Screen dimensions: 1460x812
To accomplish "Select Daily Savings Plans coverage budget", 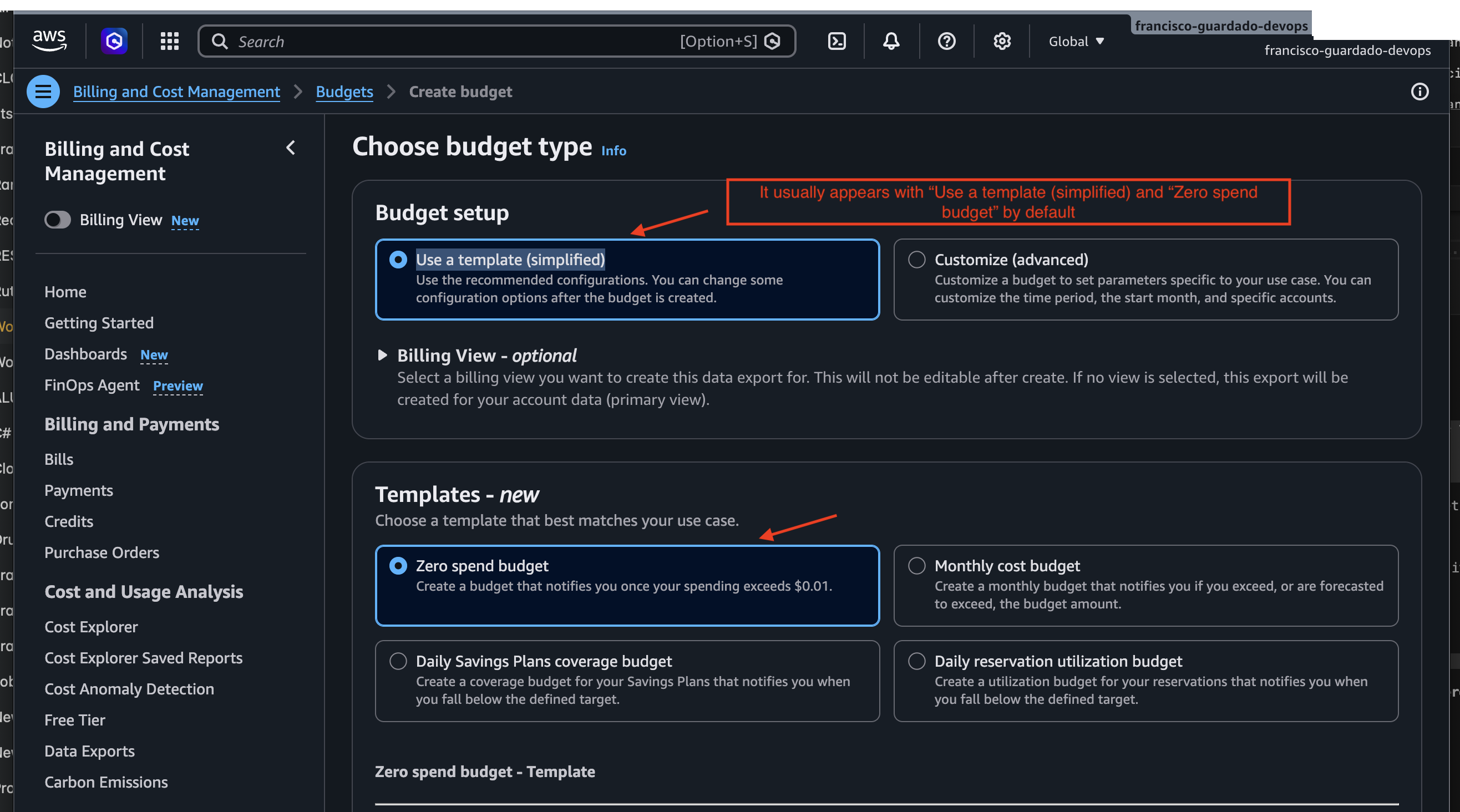I will tap(398, 661).
